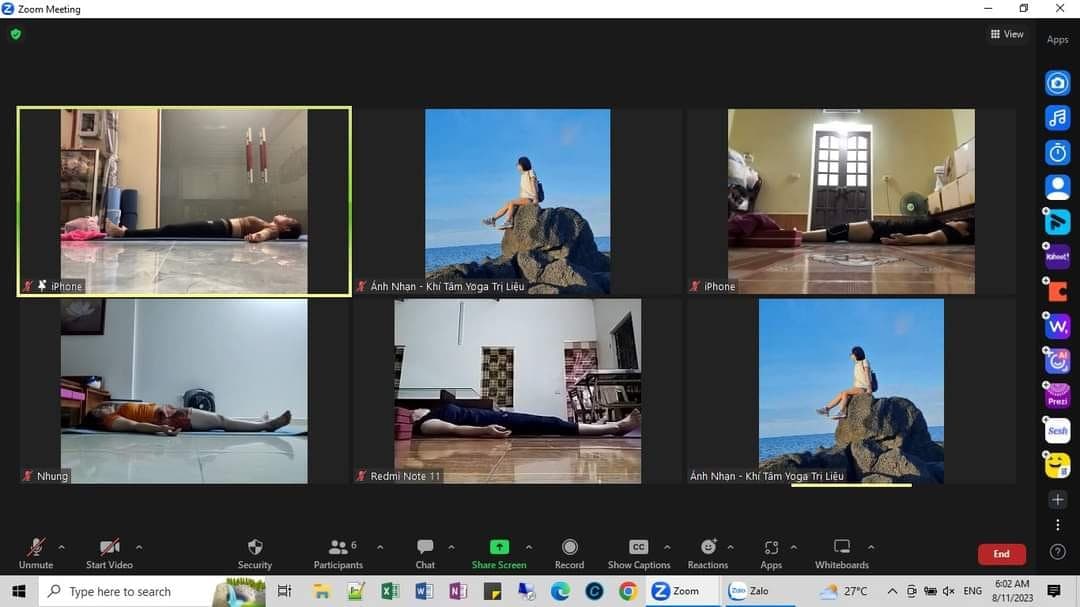This screenshot has height=607, width=1080.
Task: Open the orange-red app icon in sidebar
Action: pos(1057,291)
